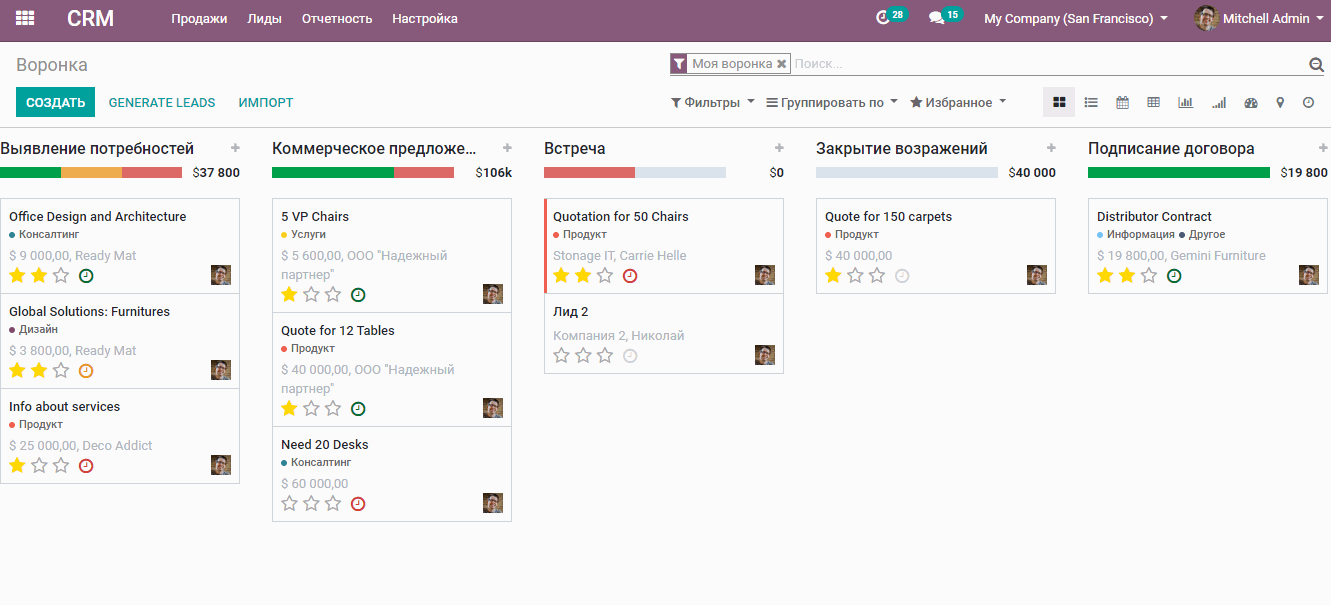The height and width of the screenshot is (605, 1331).
Task: Open the company switcher My Company (San Francisco)
Action: tap(1075, 18)
